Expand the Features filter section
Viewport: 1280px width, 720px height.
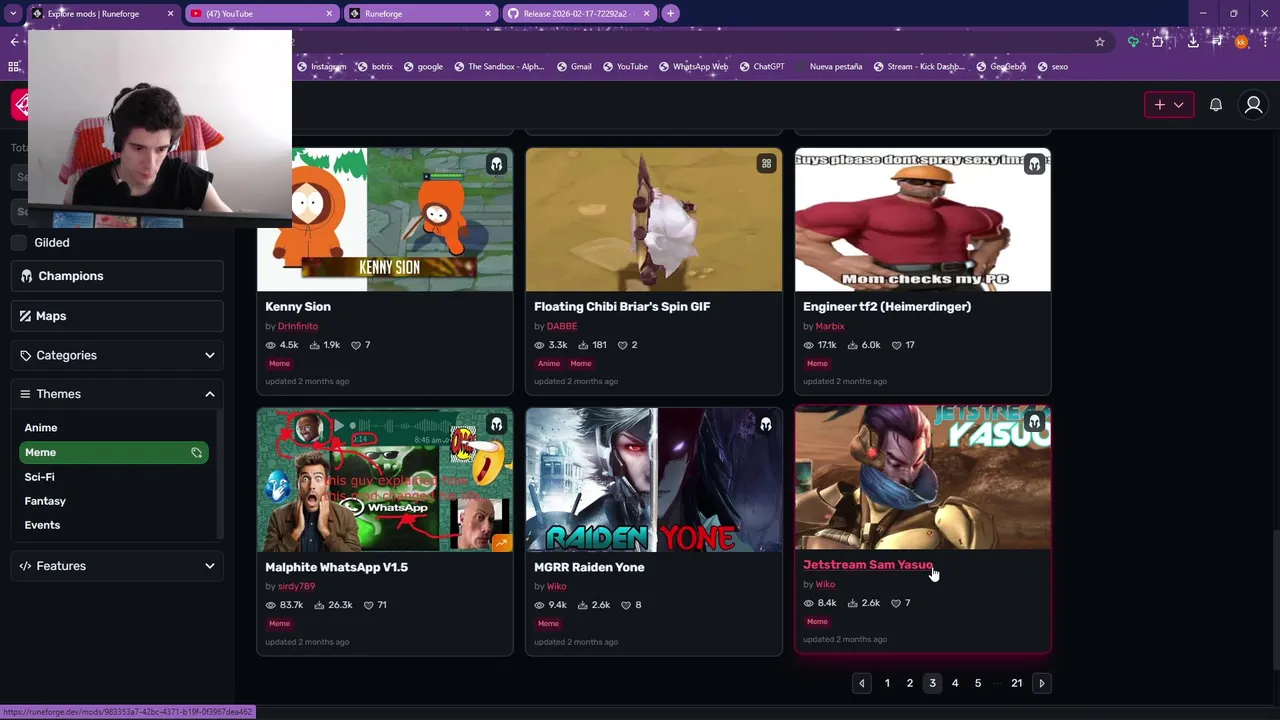pos(117,566)
